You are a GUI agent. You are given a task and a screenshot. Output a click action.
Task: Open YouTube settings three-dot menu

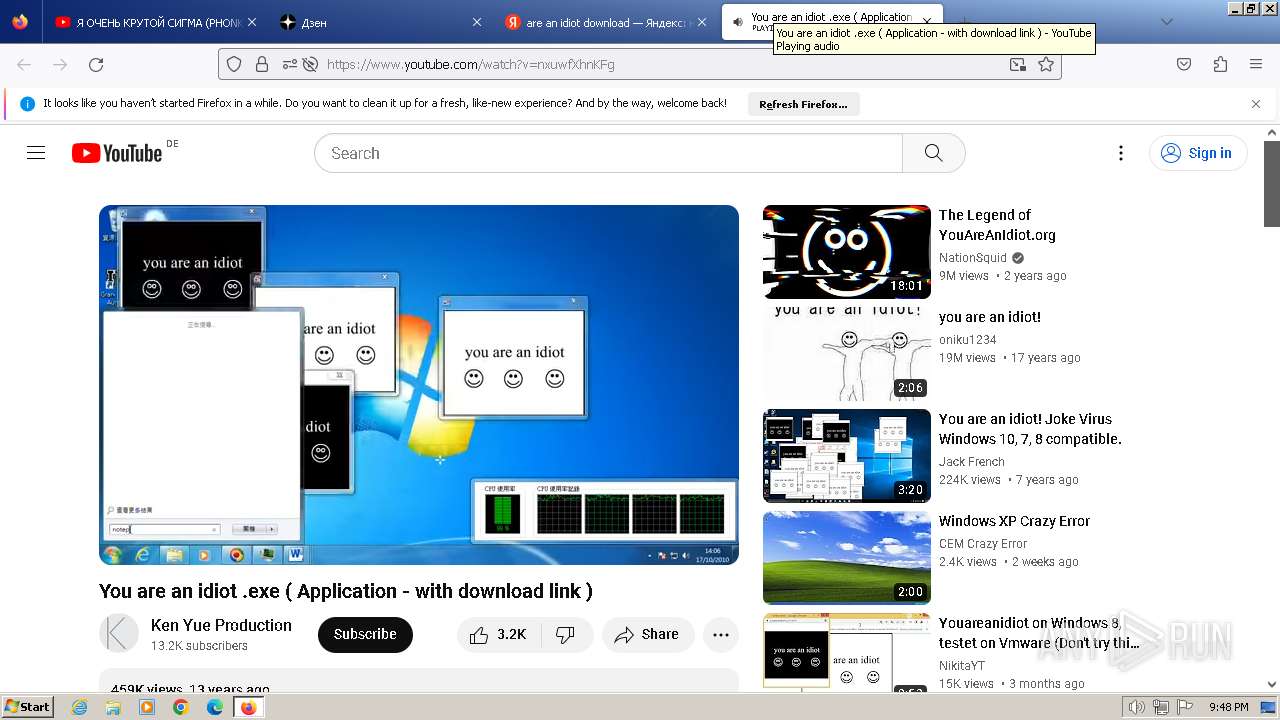1121,153
